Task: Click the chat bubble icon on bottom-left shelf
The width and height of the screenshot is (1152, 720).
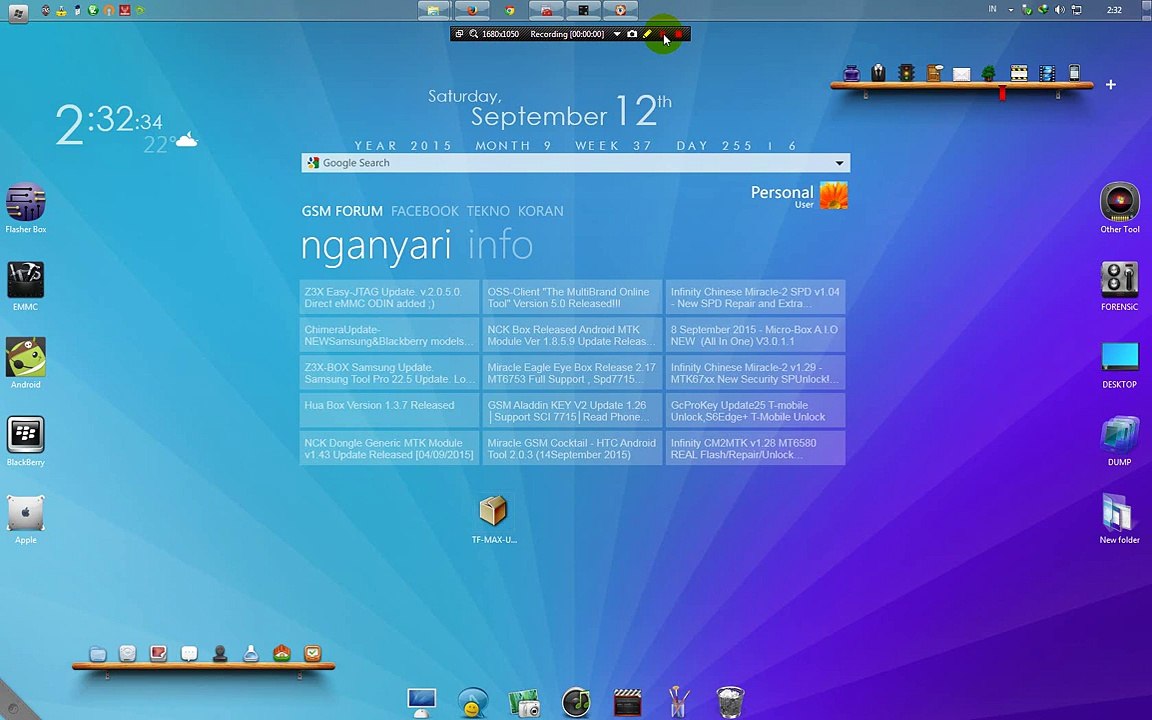Action: (189, 654)
